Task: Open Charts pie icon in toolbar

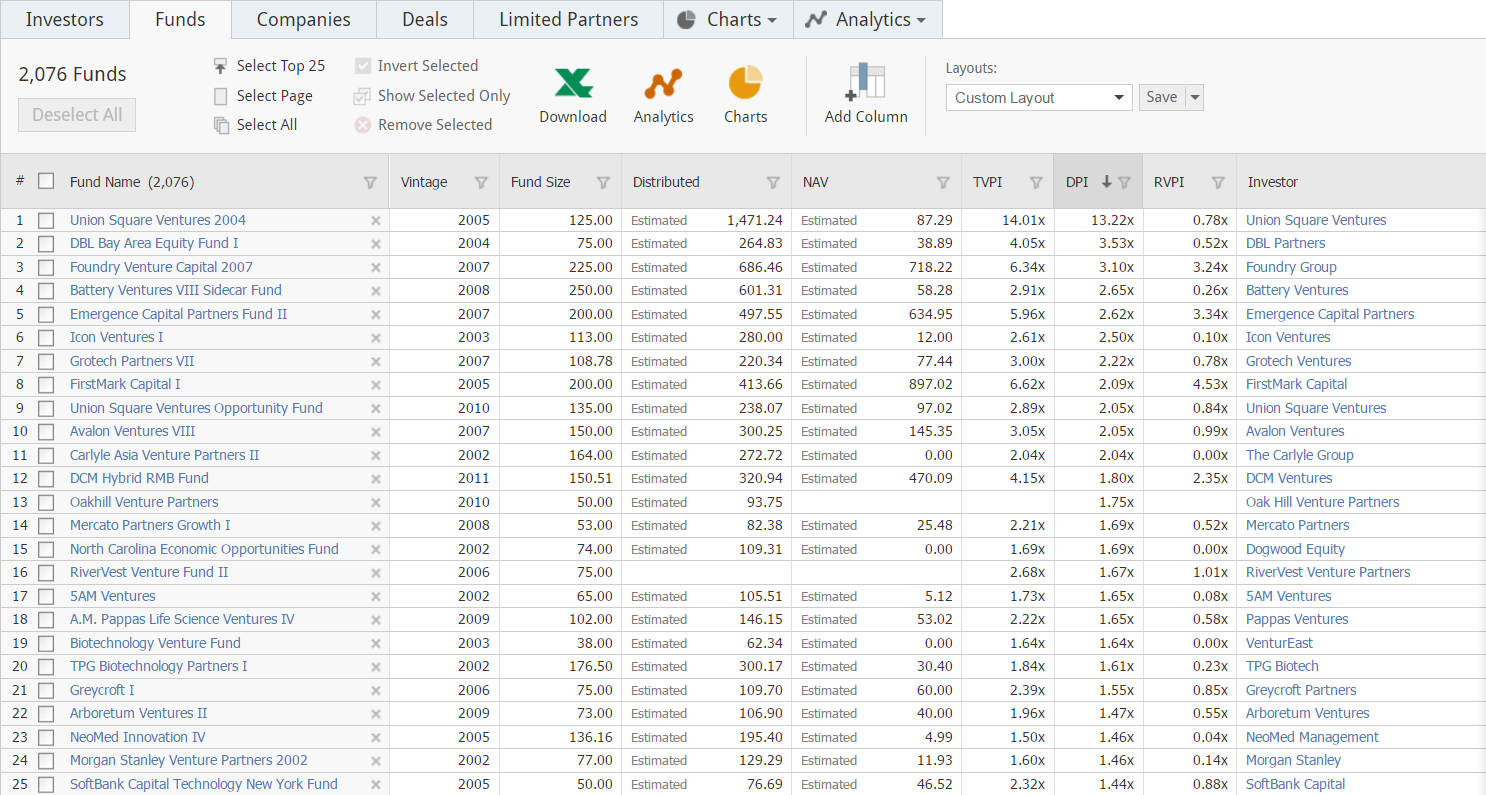Action: [745, 82]
